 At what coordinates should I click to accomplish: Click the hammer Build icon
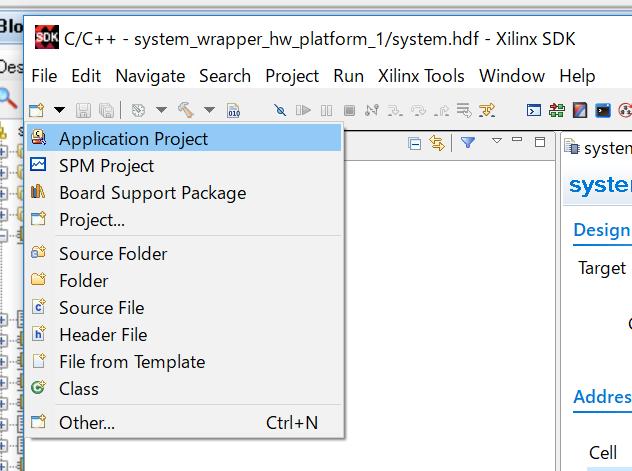click(x=186, y=110)
